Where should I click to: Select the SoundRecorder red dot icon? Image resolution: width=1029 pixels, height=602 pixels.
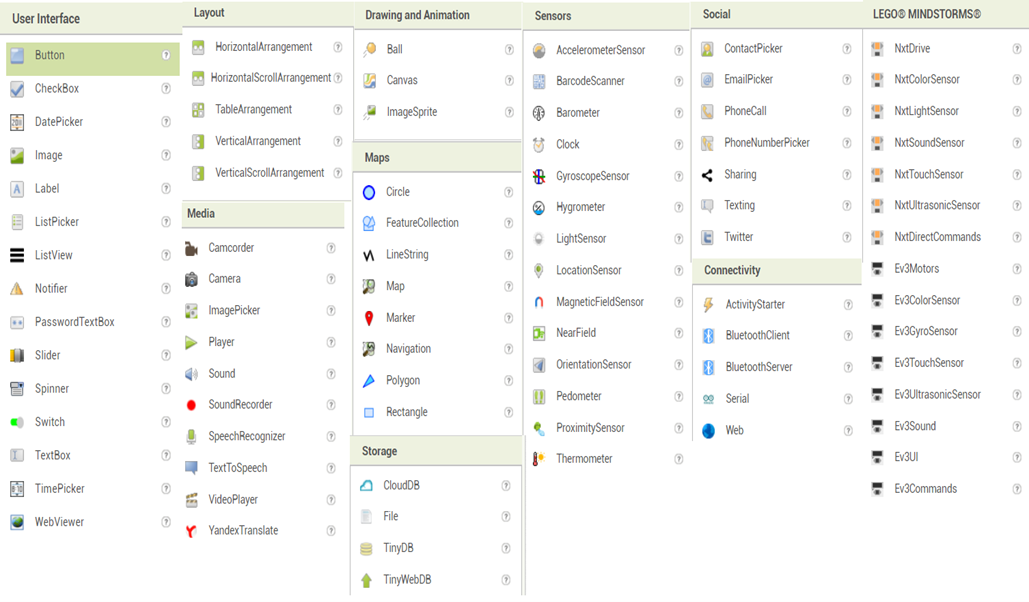tap(191, 405)
